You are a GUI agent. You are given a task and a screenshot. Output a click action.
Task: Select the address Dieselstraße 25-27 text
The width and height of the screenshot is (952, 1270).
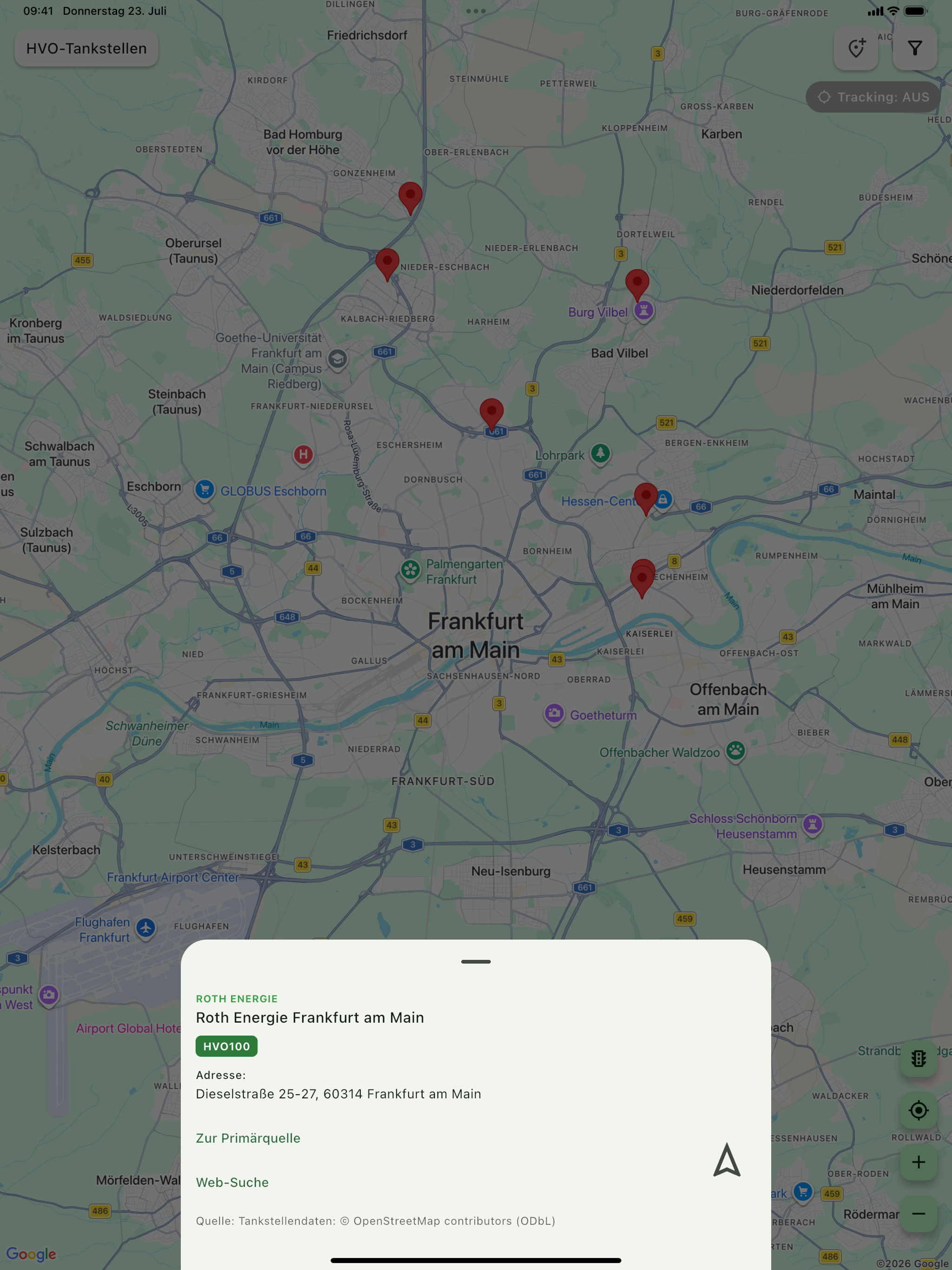click(338, 1094)
